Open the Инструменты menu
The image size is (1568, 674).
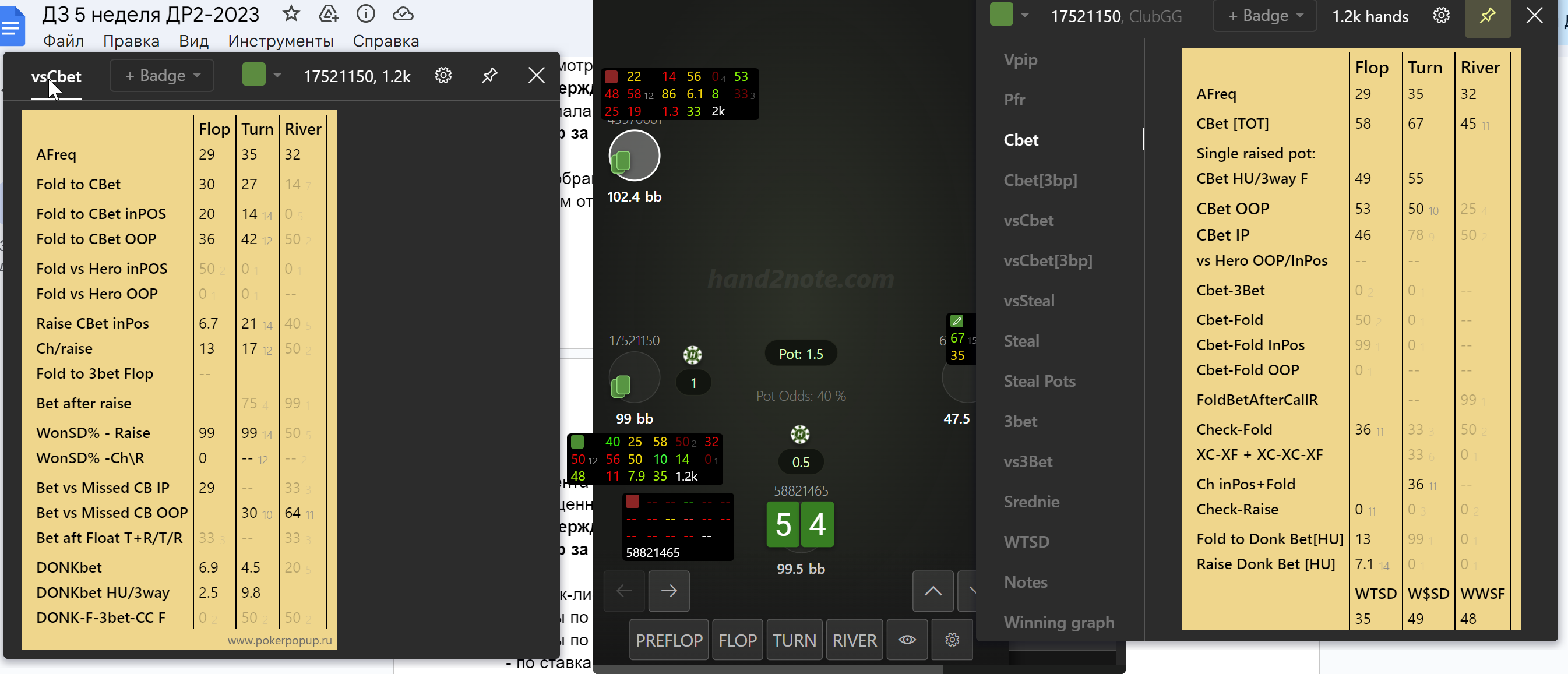[281, 41]
